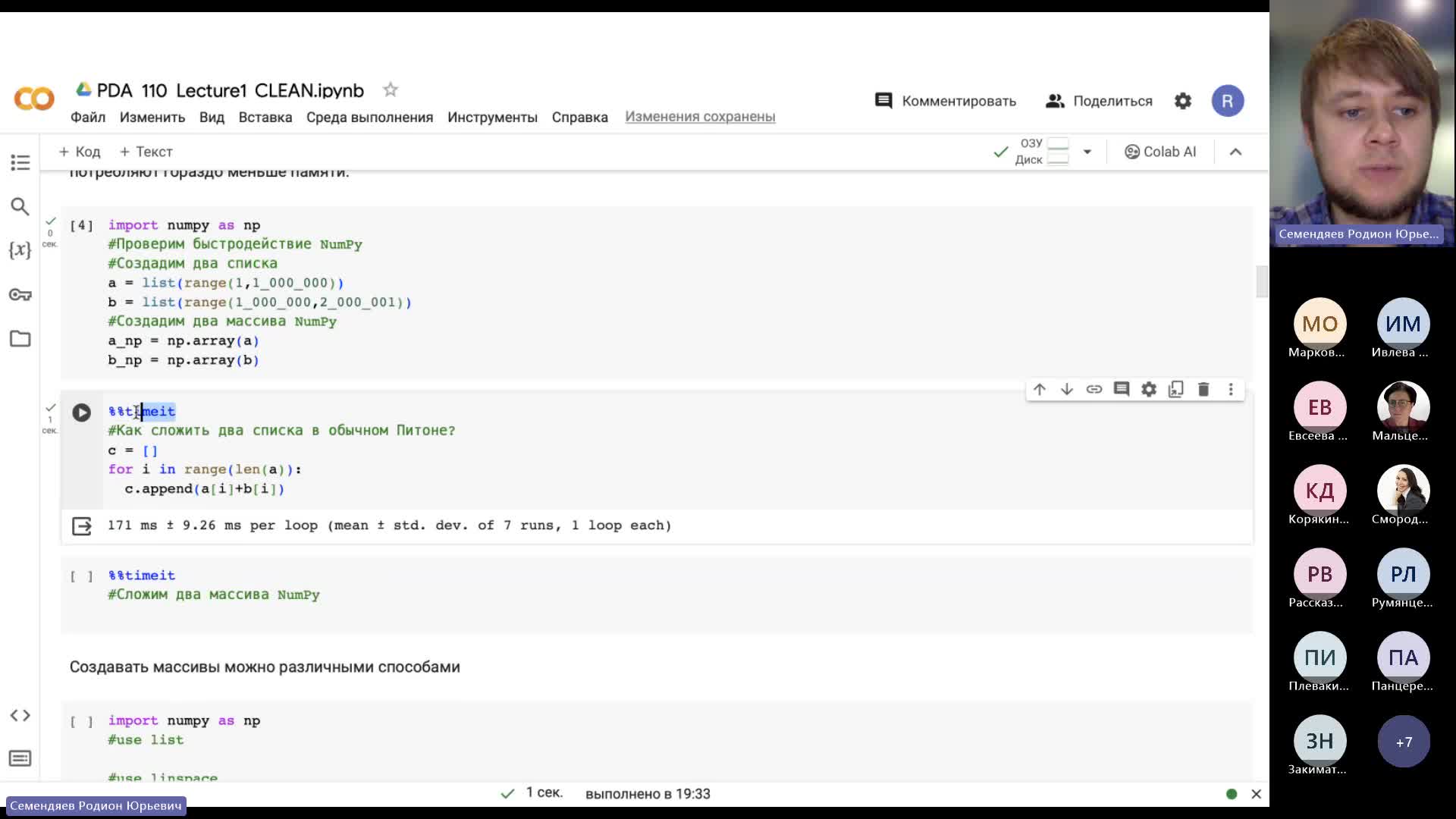The height and width of the screenshot is (819, 1456).
Task: Open the Справка menu
Action: tap(580, 117)
